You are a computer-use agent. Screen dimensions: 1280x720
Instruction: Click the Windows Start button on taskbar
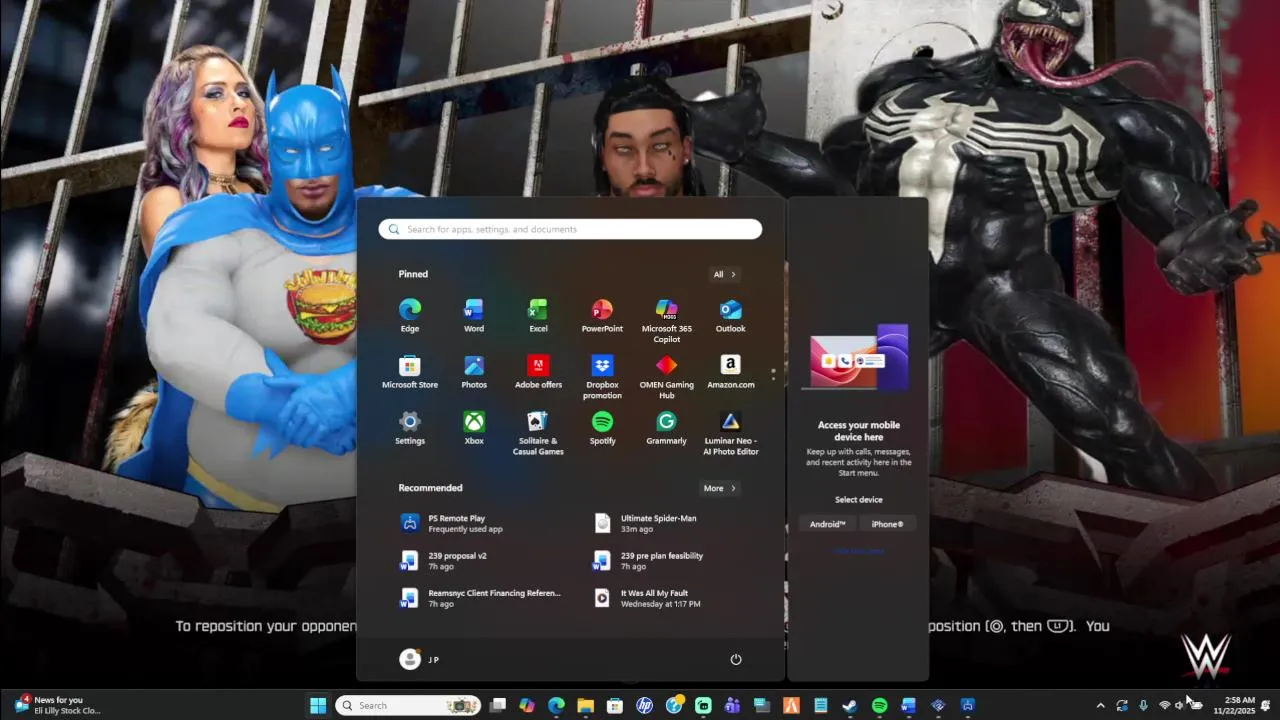click(318, 706)
